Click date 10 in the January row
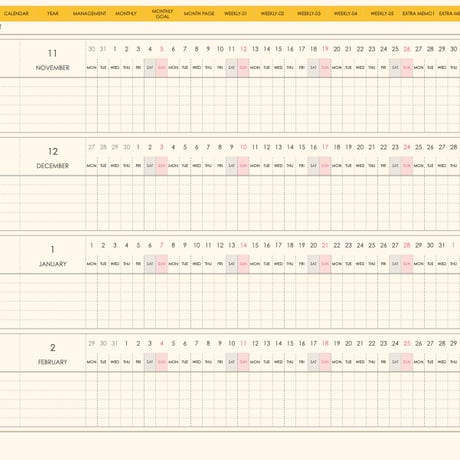The width and height of the screenshot is (460, 460). pyautogui.click(x=197, y=246)
